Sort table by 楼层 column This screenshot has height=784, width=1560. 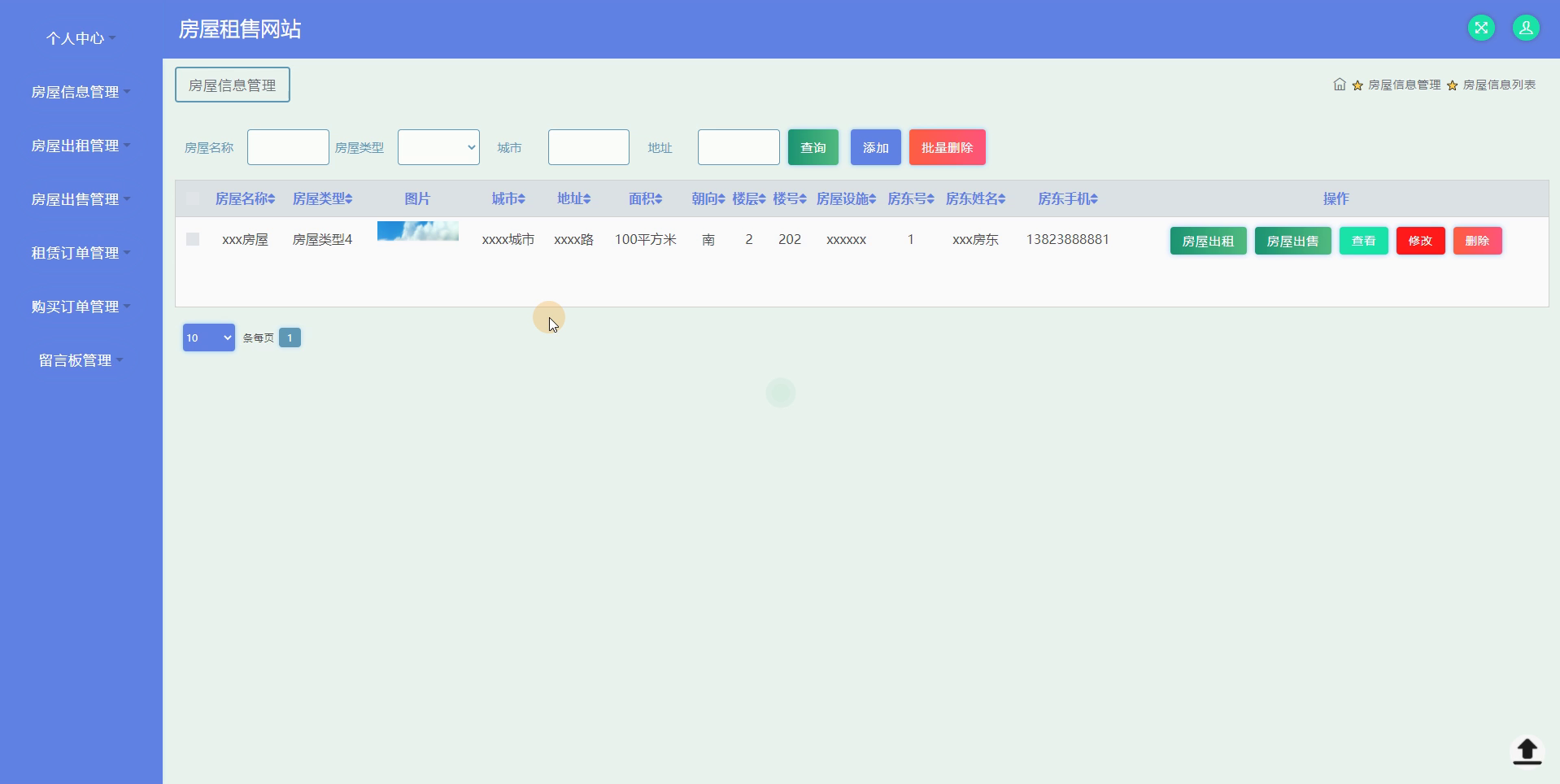749,198
